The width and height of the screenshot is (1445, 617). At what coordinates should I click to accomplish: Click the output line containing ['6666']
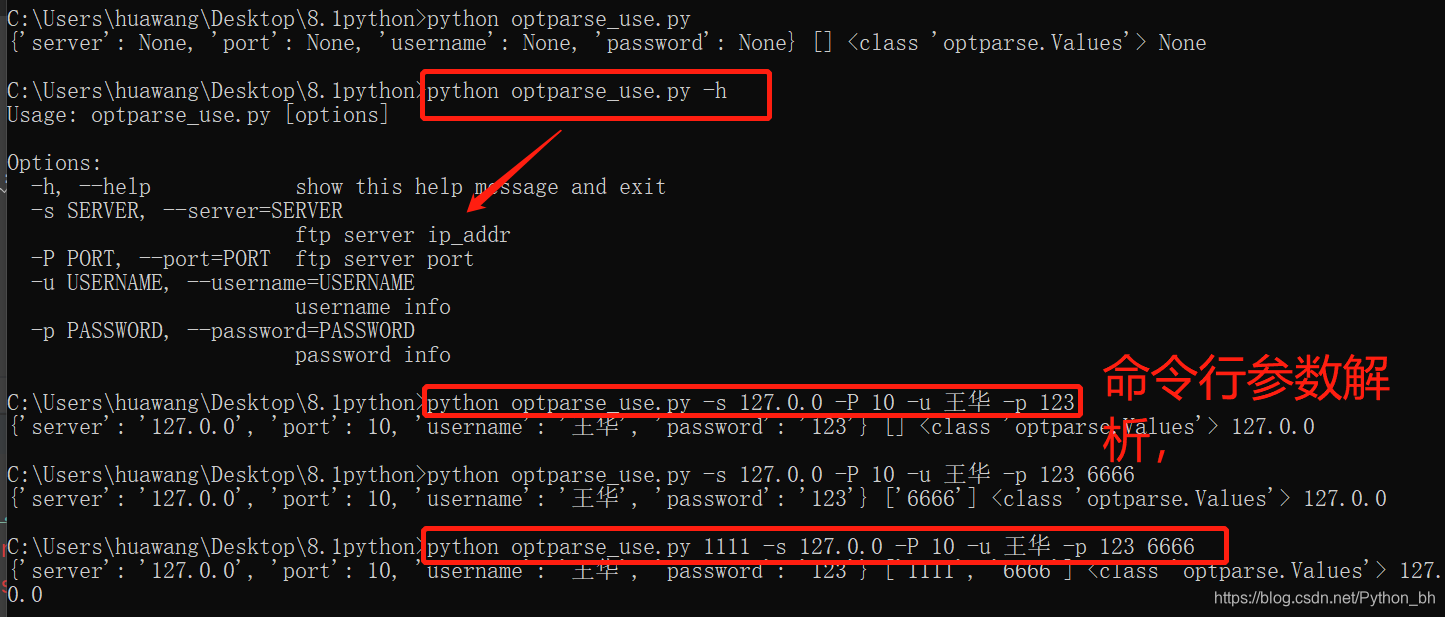pyautogui.click(x=697, y=499)
